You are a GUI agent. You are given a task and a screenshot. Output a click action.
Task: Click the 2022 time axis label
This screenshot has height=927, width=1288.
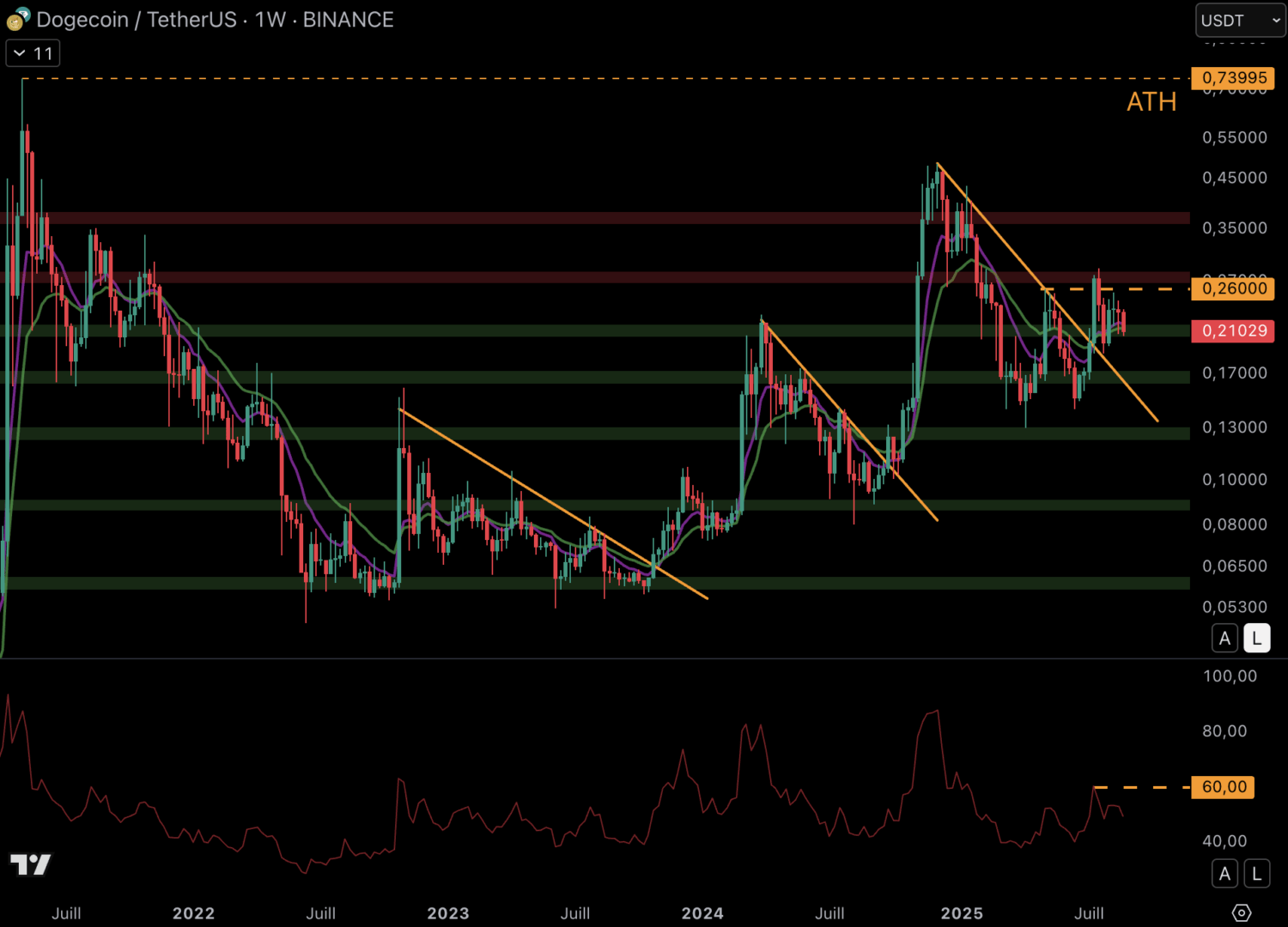click(193, 913)
